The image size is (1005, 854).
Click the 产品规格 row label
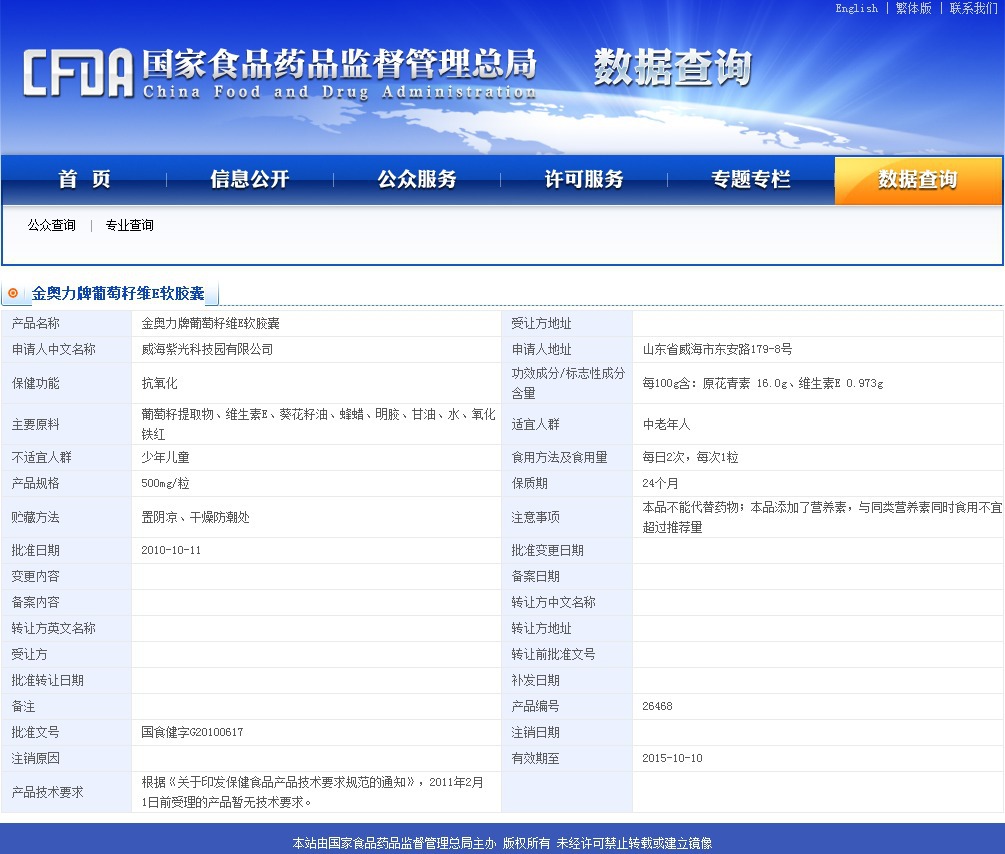pyautogui.click(x=35, y=483)
